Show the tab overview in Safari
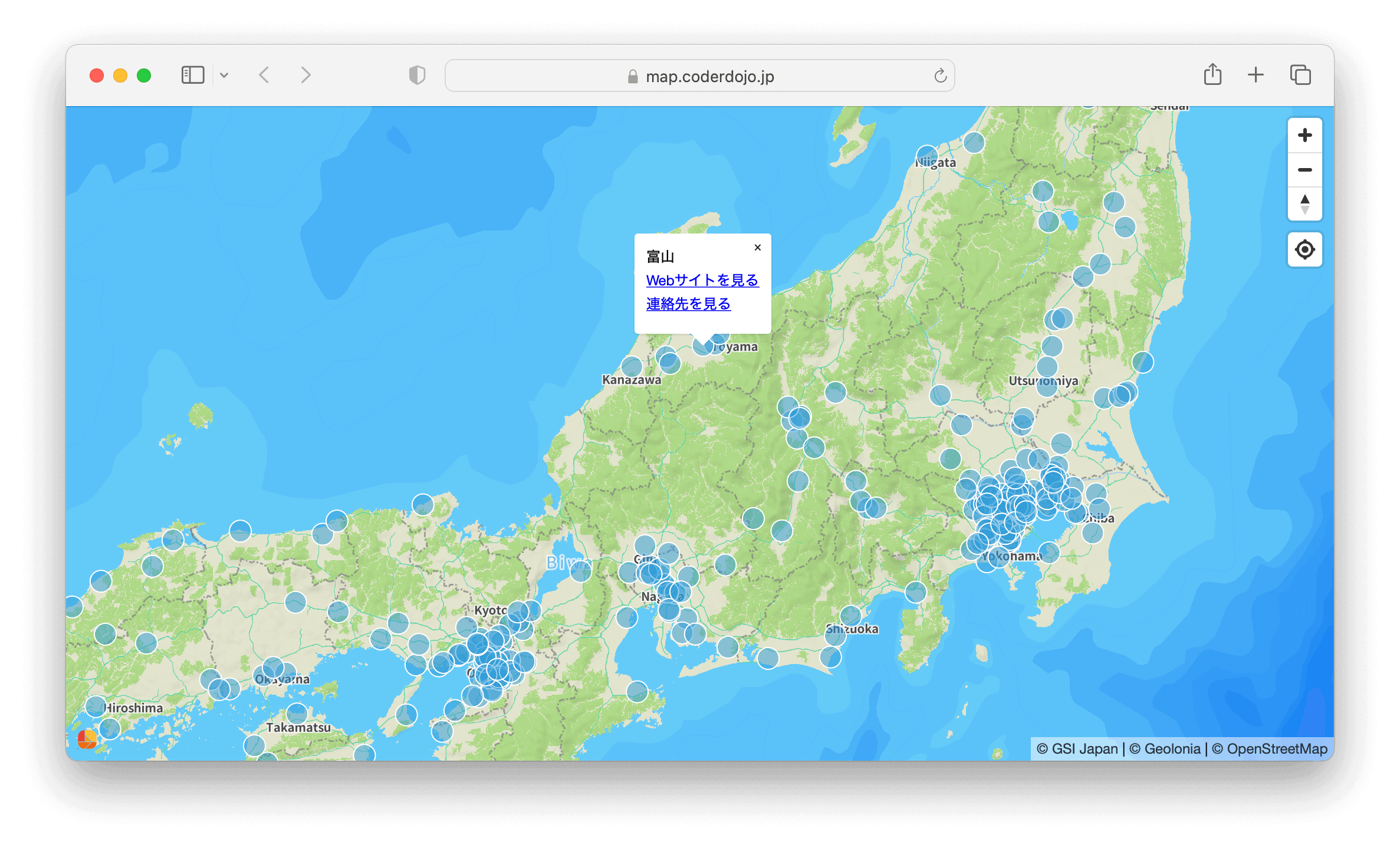Image resolution: width=1400 pixels, height=848 pixels. pos(1299,75)
